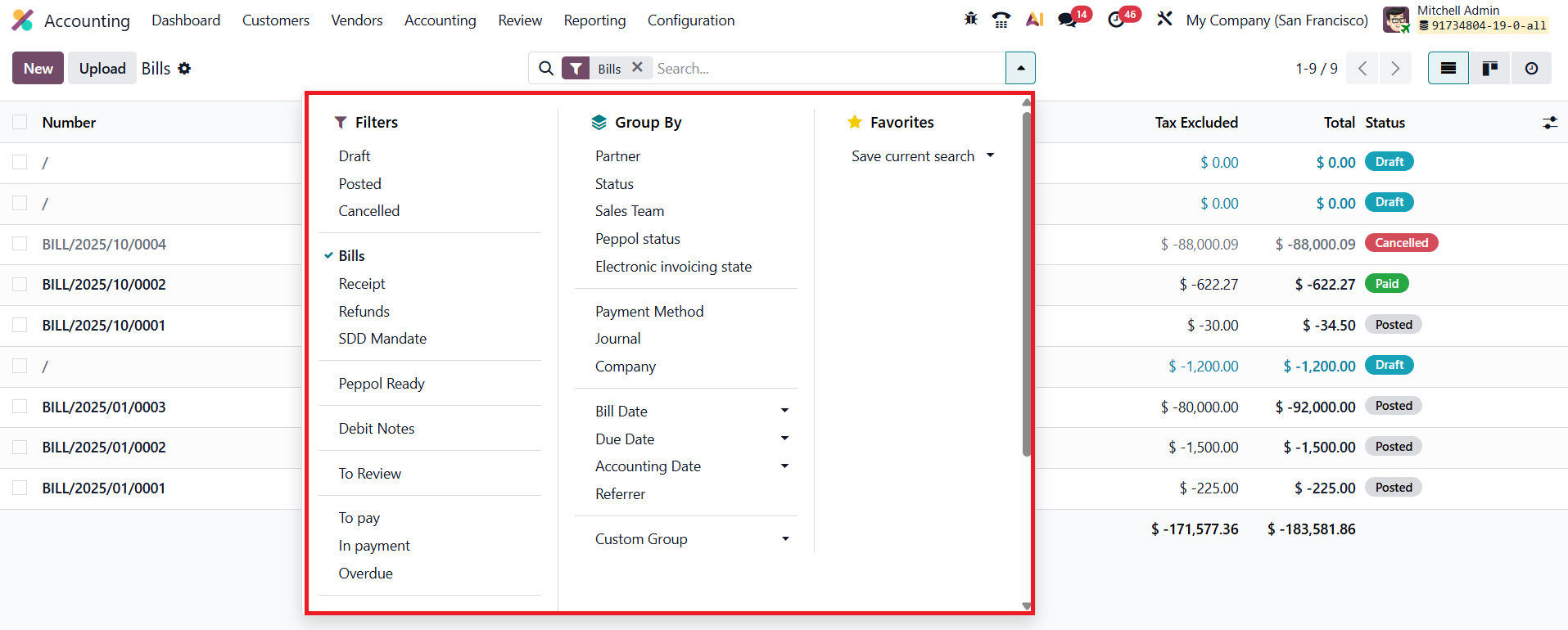Click the VoIP phone icon

(x=1001, y=20)
